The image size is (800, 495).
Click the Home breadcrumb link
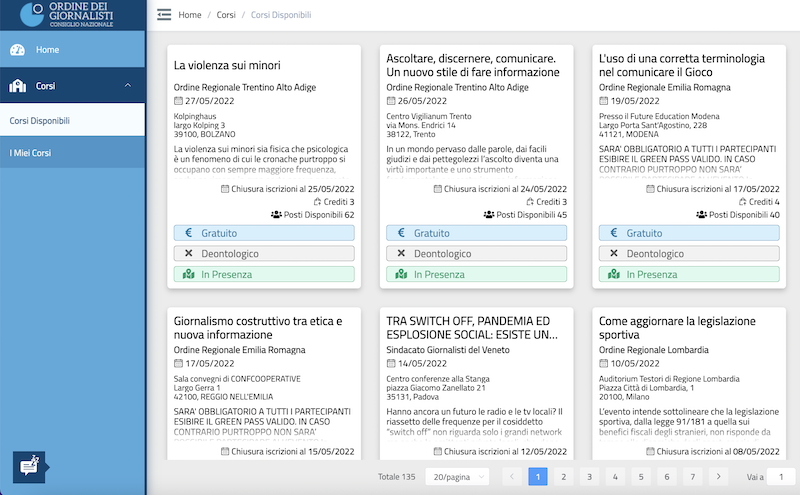tap(189, 16)
